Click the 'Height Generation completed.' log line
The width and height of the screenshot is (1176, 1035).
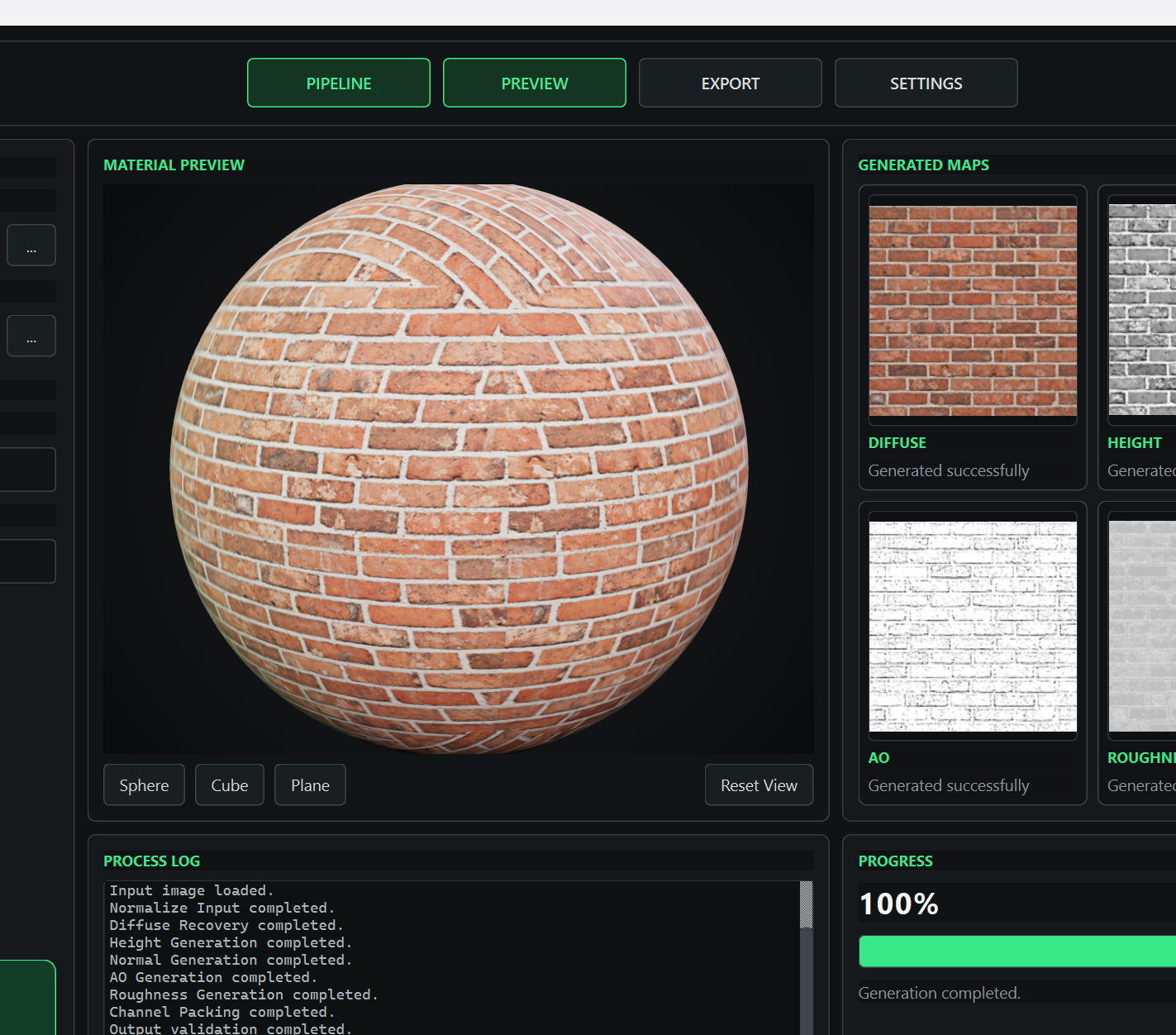click(x=231, y=942)
